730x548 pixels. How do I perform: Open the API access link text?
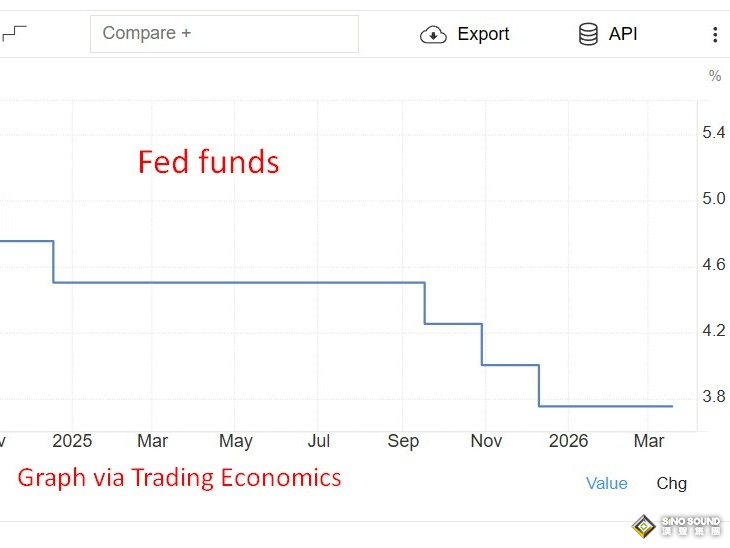coord(623,34)
